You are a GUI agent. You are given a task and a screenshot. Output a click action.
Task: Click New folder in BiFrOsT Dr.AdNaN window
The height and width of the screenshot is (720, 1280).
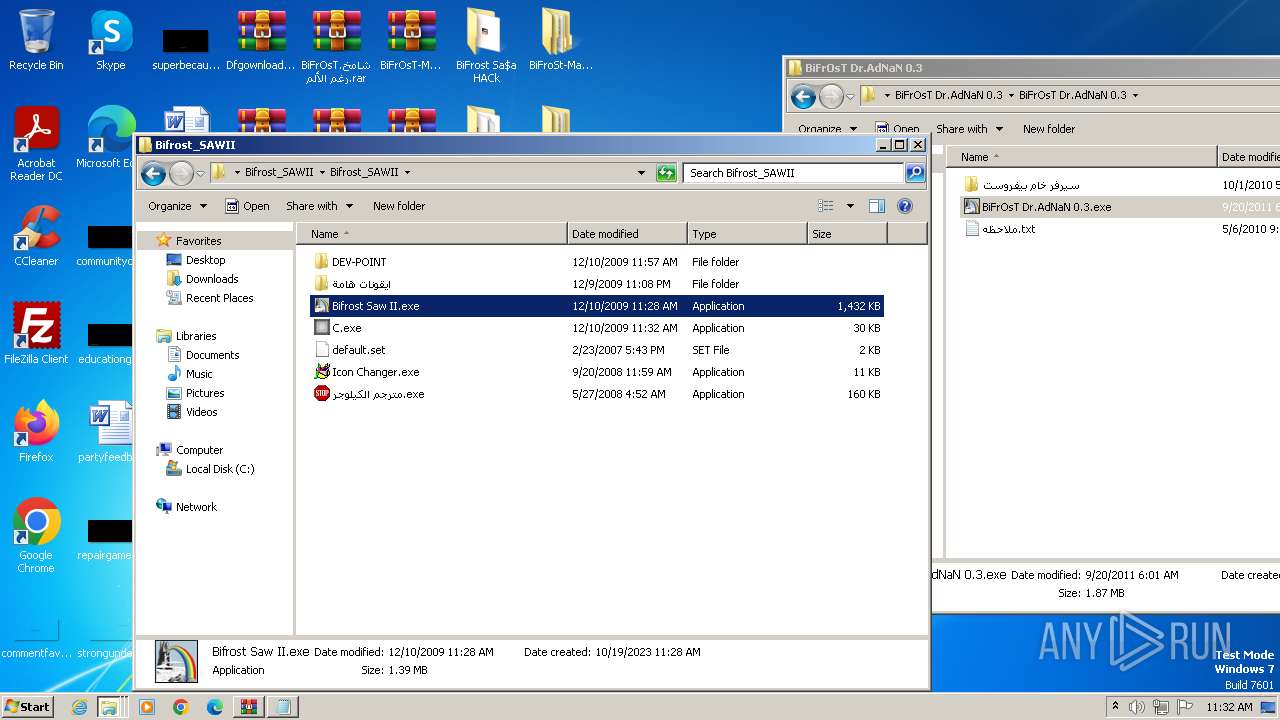pyautogui.click(x=1049, y=129)
